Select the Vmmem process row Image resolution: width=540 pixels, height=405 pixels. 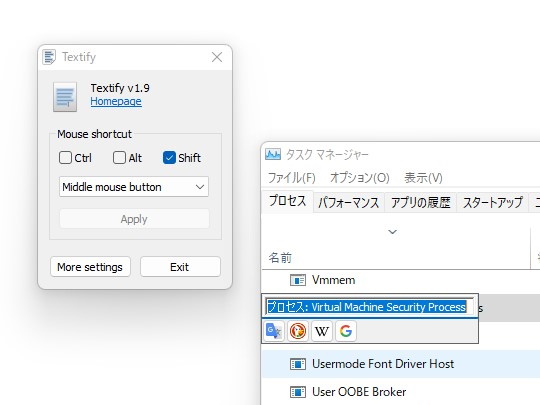(x=401, y=280)
